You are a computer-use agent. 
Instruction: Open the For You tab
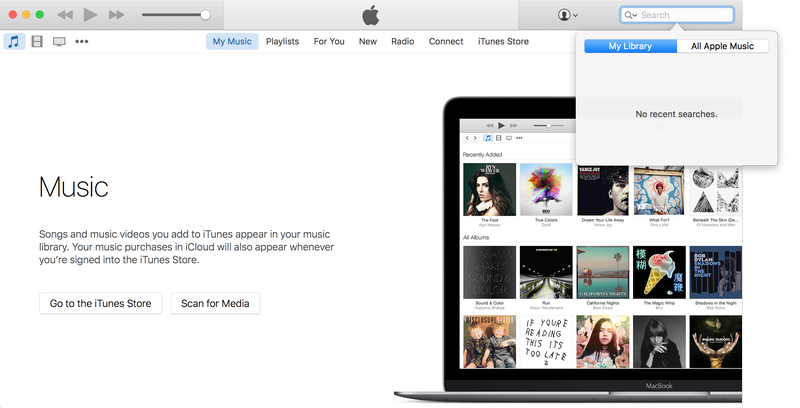329,41
